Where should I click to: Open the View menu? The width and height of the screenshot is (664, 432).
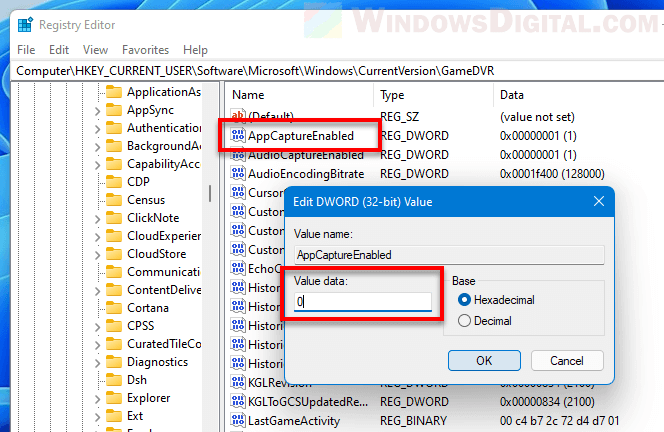pyautogui.click(x=95, y=50)
